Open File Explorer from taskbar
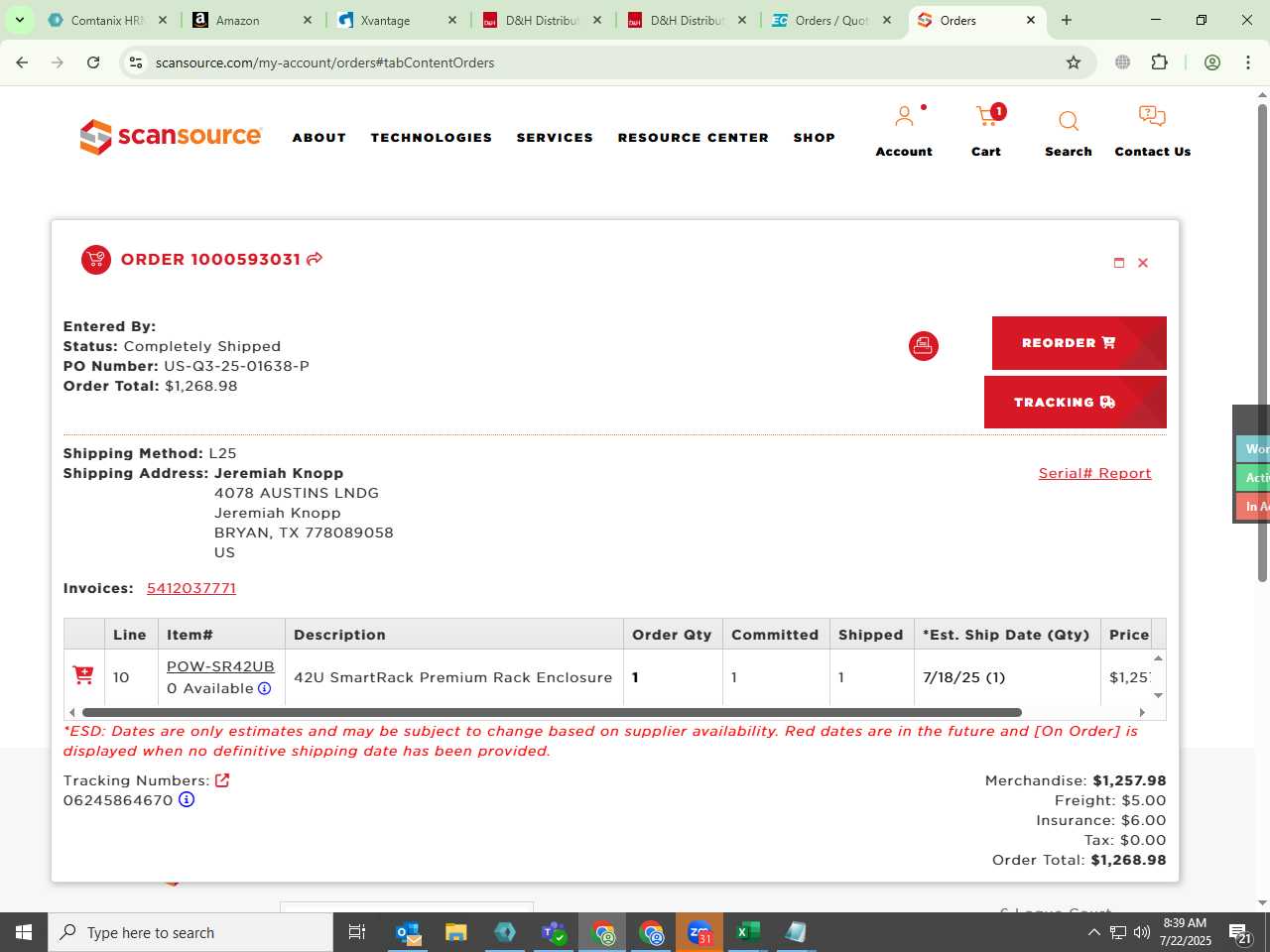 click(x=456, y=932)
